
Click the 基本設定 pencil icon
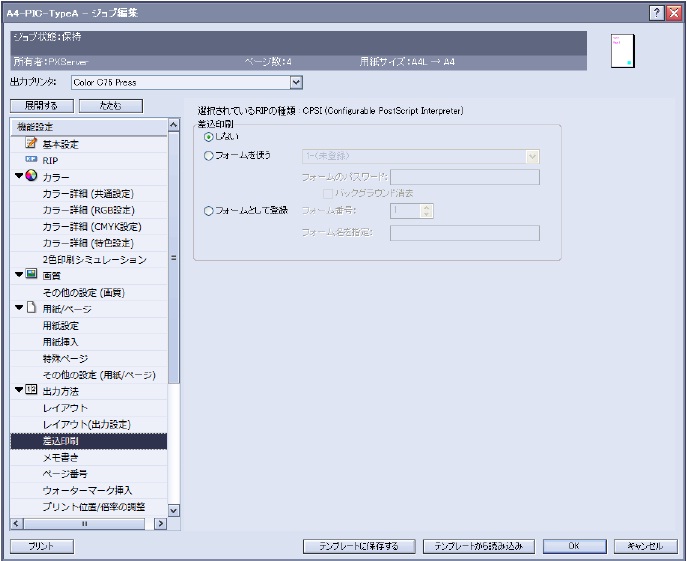(x=31, y=144)
